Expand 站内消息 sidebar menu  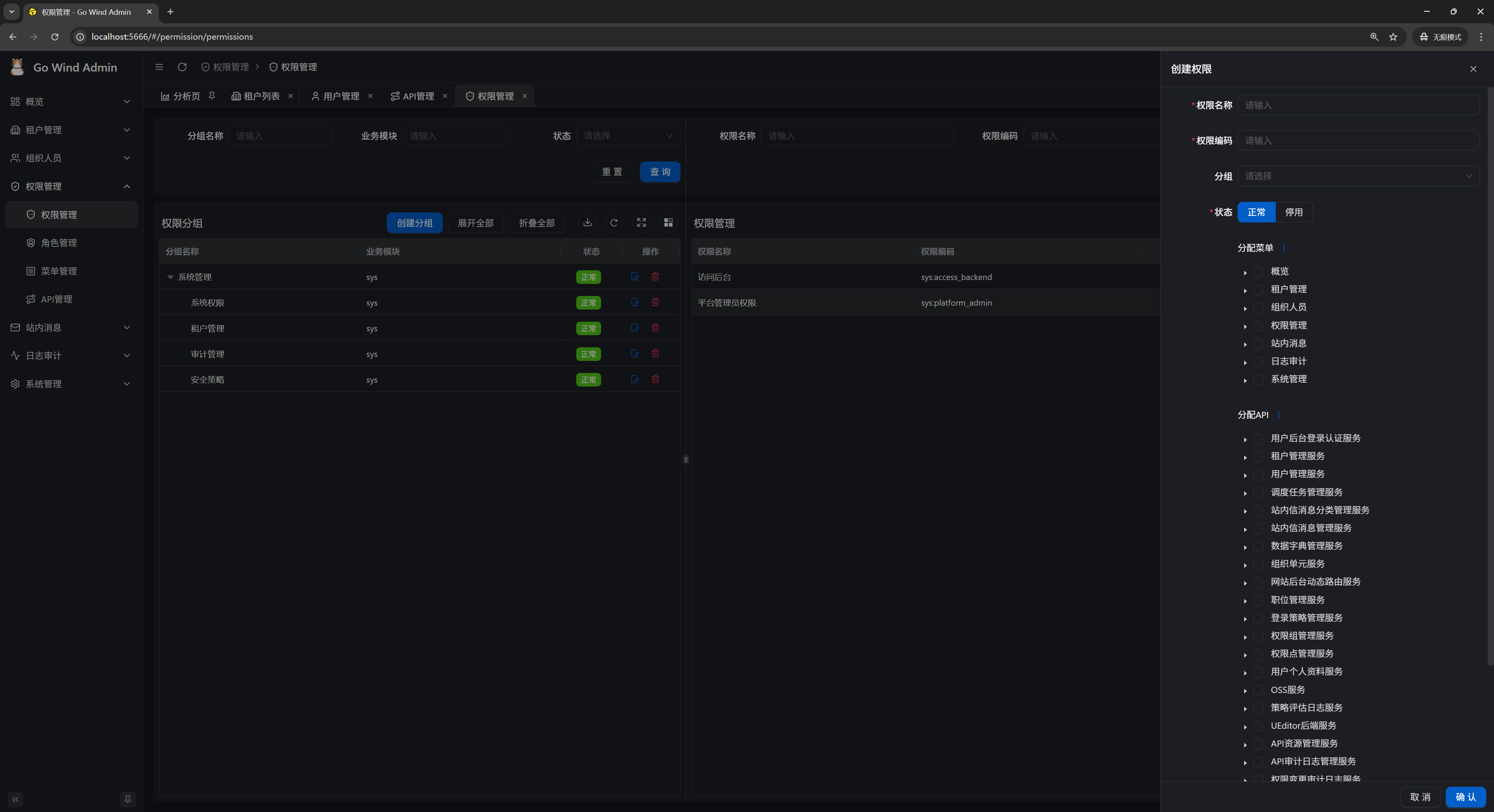(71, 327)
